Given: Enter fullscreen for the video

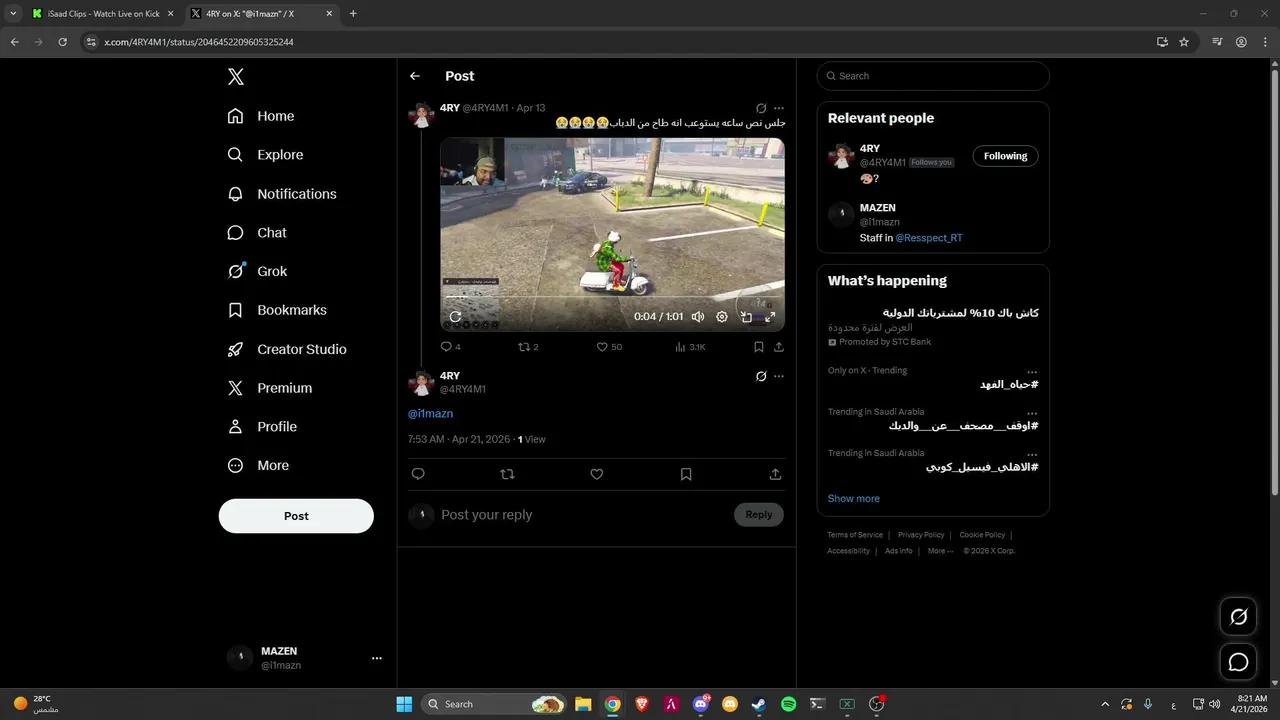Looking at the screenshot, I should (770, 317).
